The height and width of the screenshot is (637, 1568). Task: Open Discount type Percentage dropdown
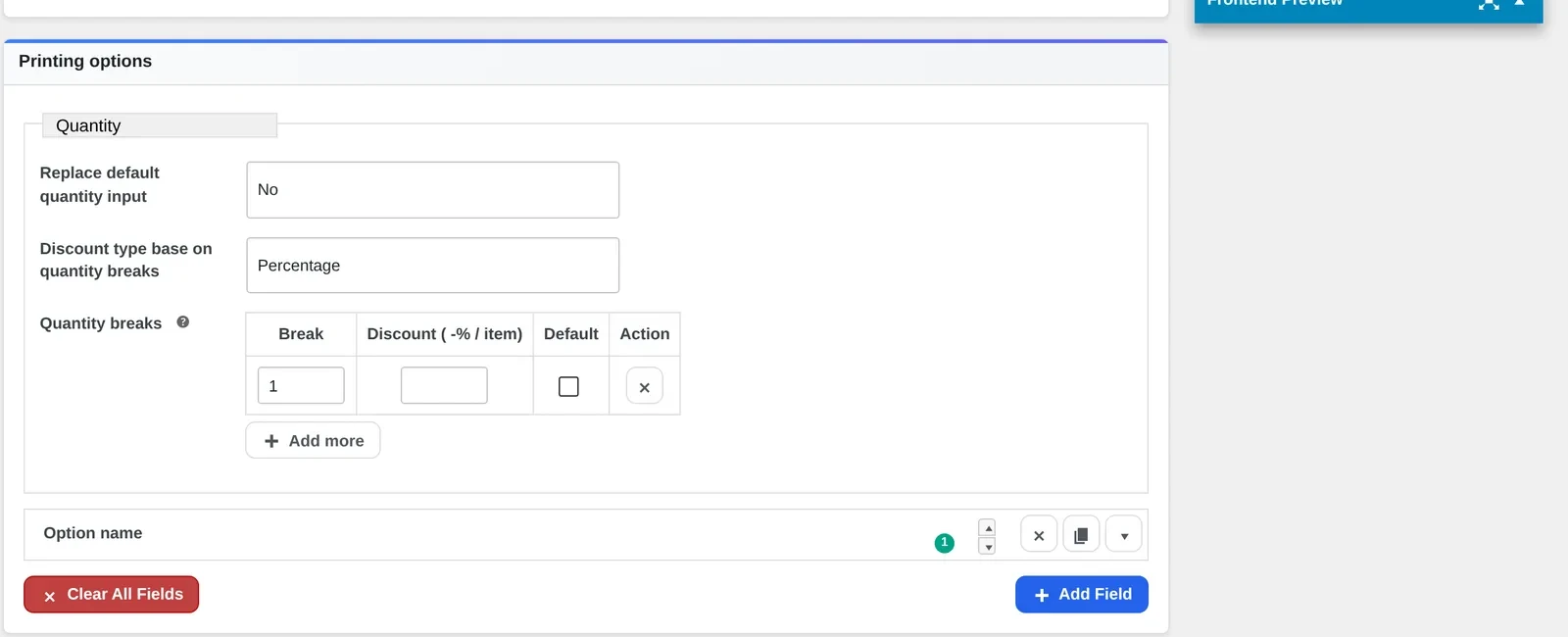(x=433, y=266)
